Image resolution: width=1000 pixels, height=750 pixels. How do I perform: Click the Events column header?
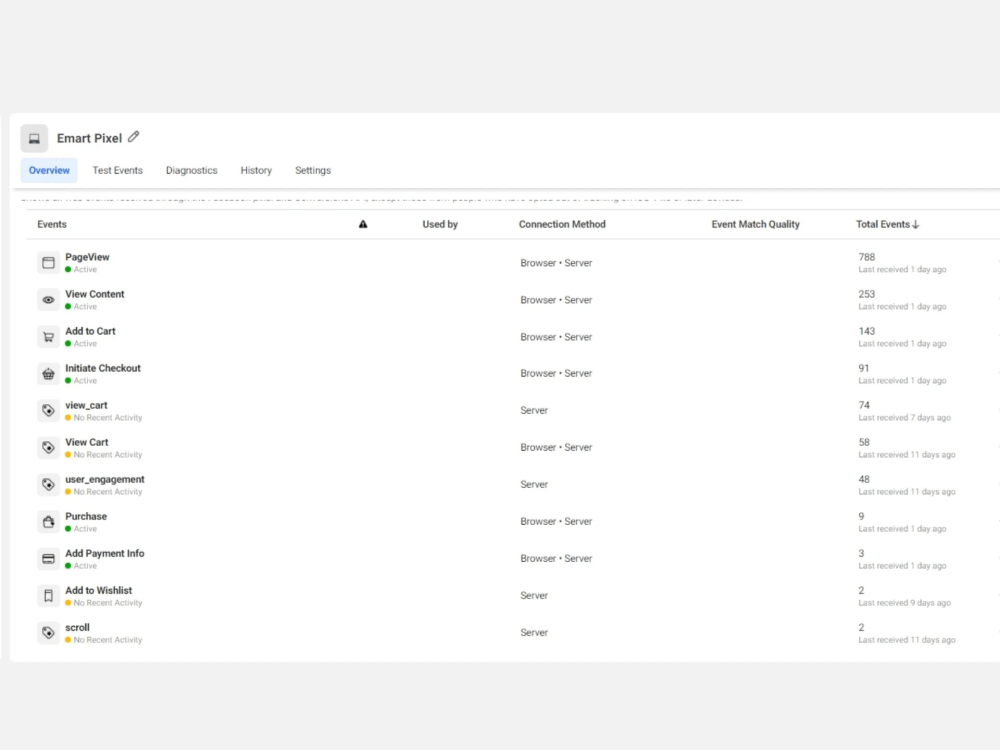[52, 224]
